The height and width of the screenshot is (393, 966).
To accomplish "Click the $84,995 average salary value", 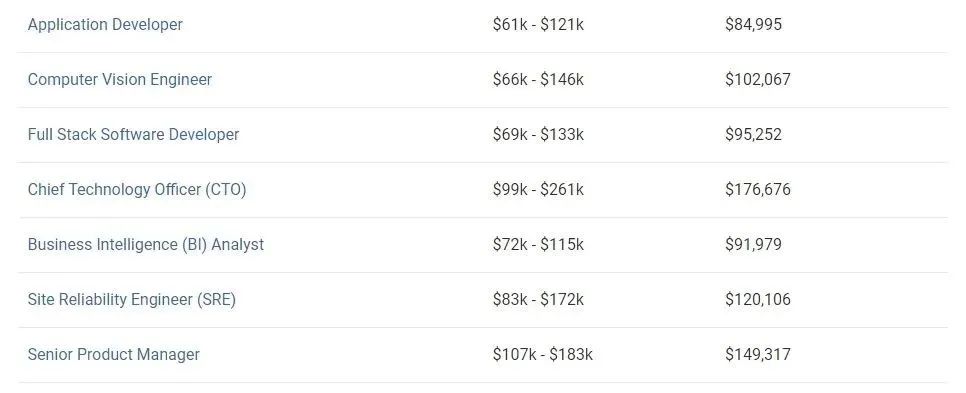I will coord(753,25).
